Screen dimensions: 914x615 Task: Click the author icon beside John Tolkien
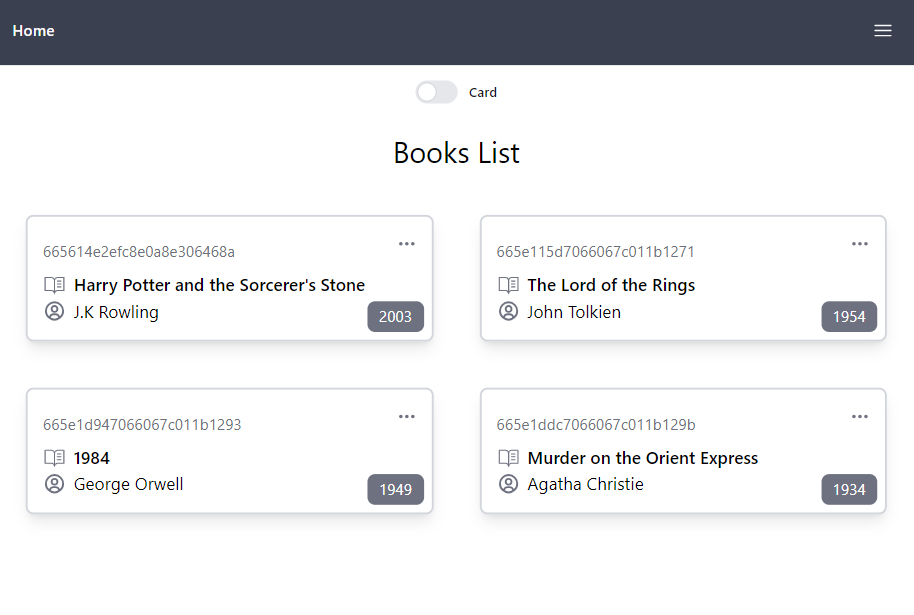click(508, 312)
